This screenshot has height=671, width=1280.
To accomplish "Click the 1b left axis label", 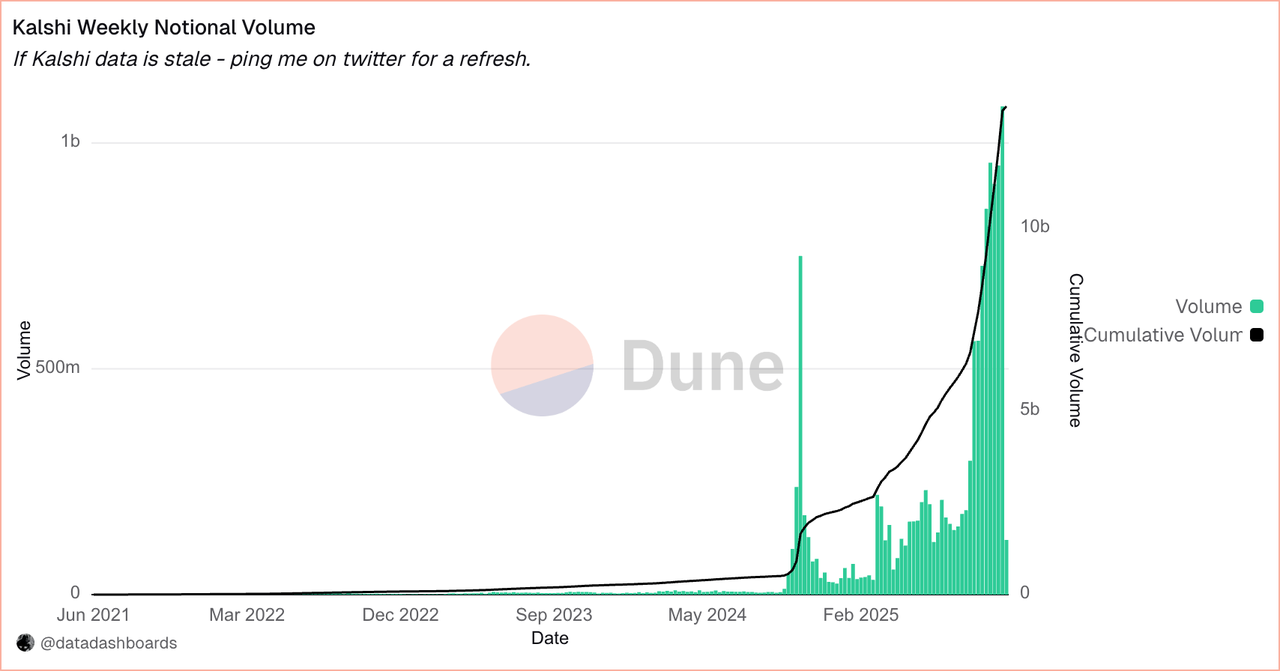I will point(70,143).
